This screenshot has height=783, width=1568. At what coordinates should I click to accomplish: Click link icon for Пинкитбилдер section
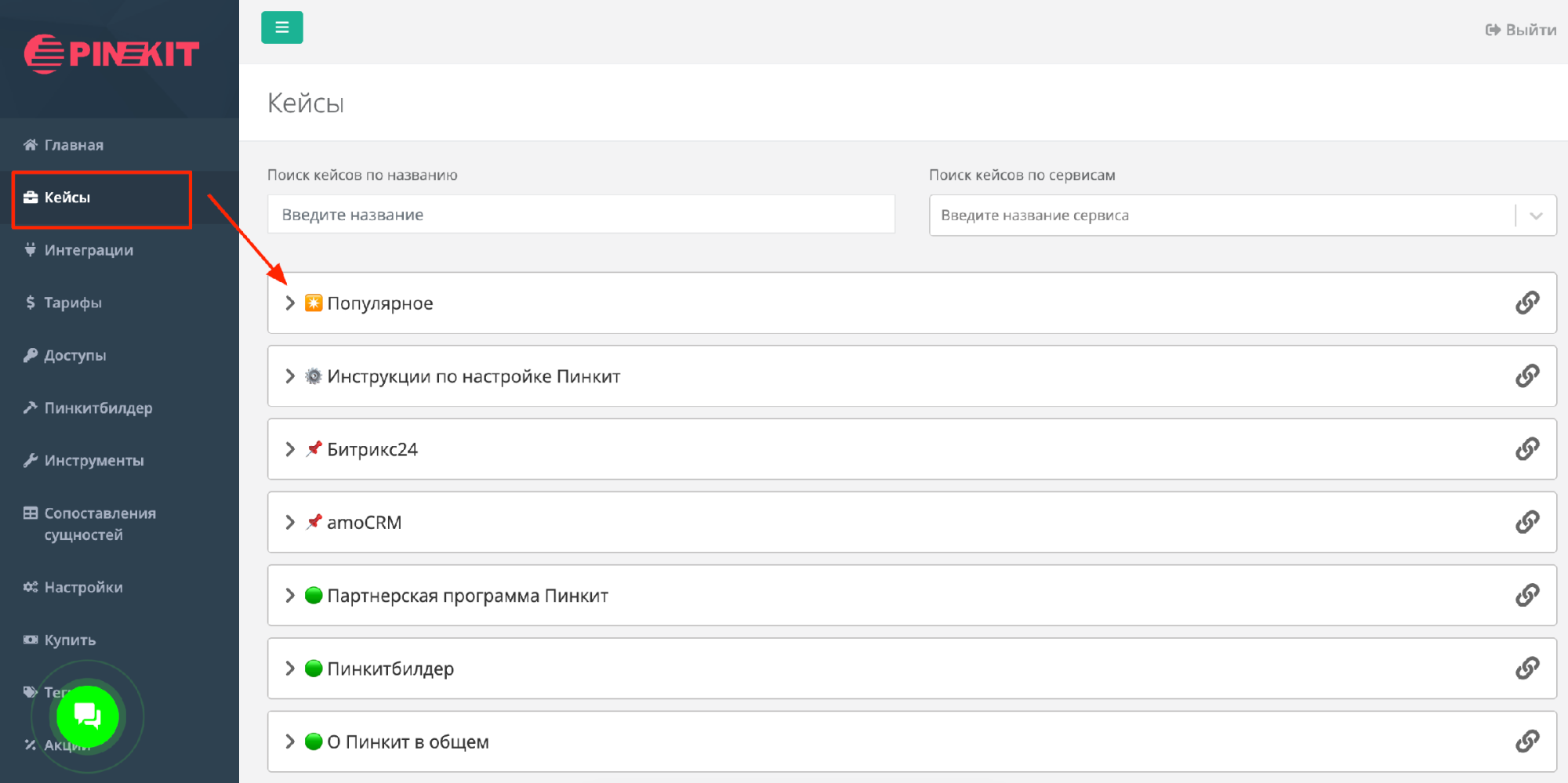coord(1526,669)
